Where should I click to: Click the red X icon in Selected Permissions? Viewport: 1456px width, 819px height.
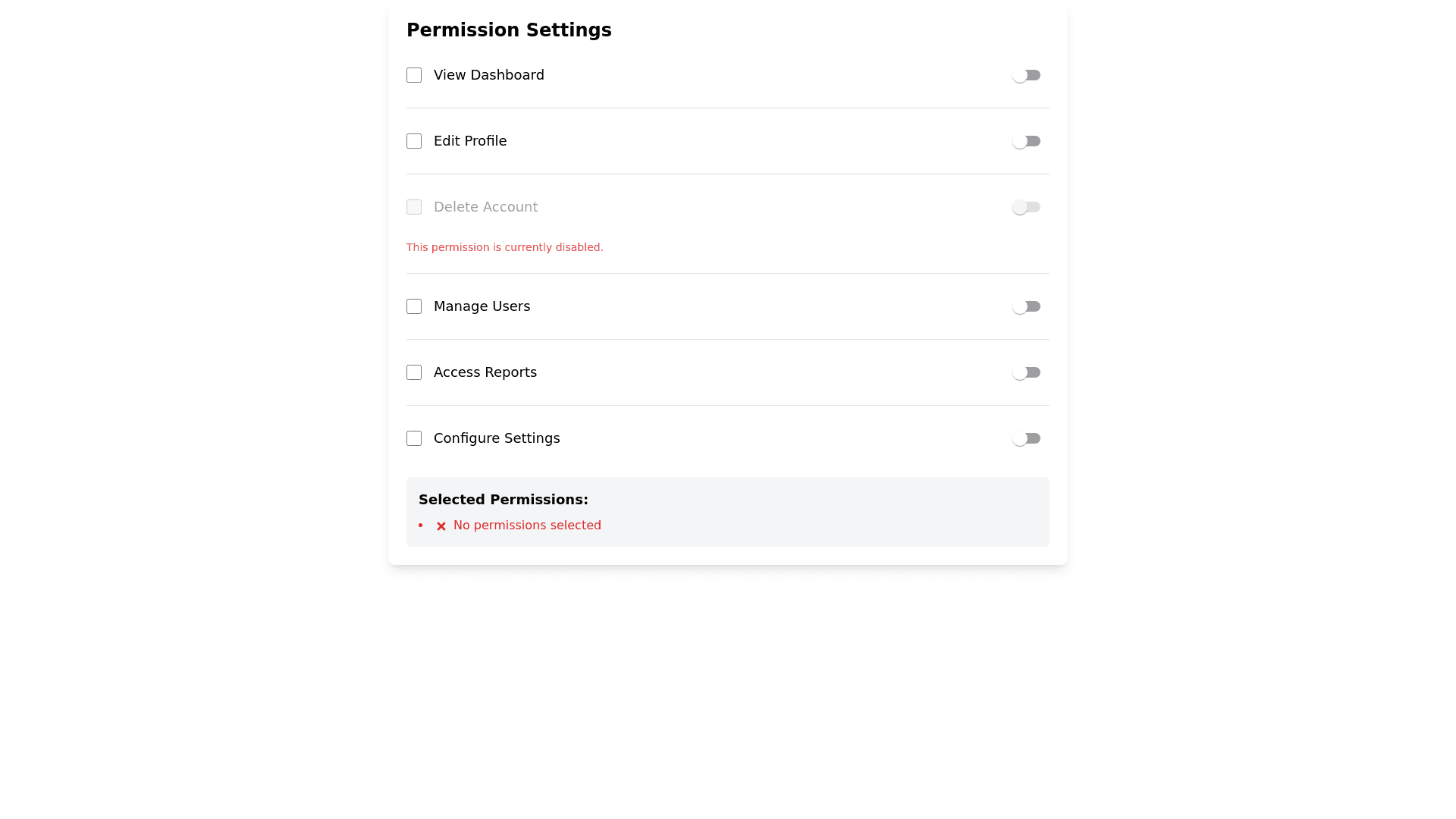[x=441, y=526]
